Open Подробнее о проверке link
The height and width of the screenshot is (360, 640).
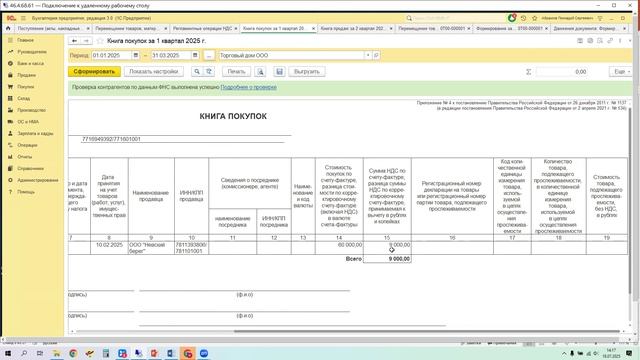pos(249,87)
